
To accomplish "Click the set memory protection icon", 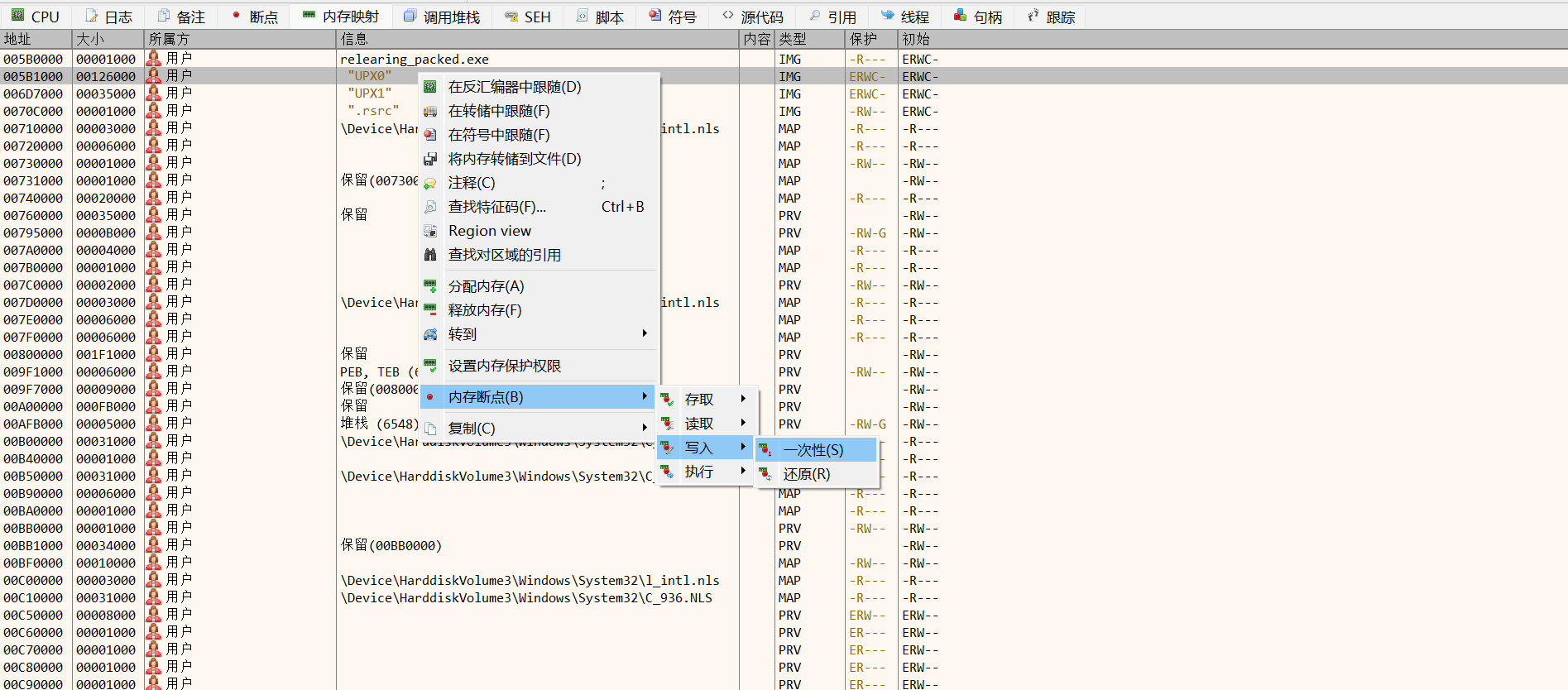I will [430, 366].
